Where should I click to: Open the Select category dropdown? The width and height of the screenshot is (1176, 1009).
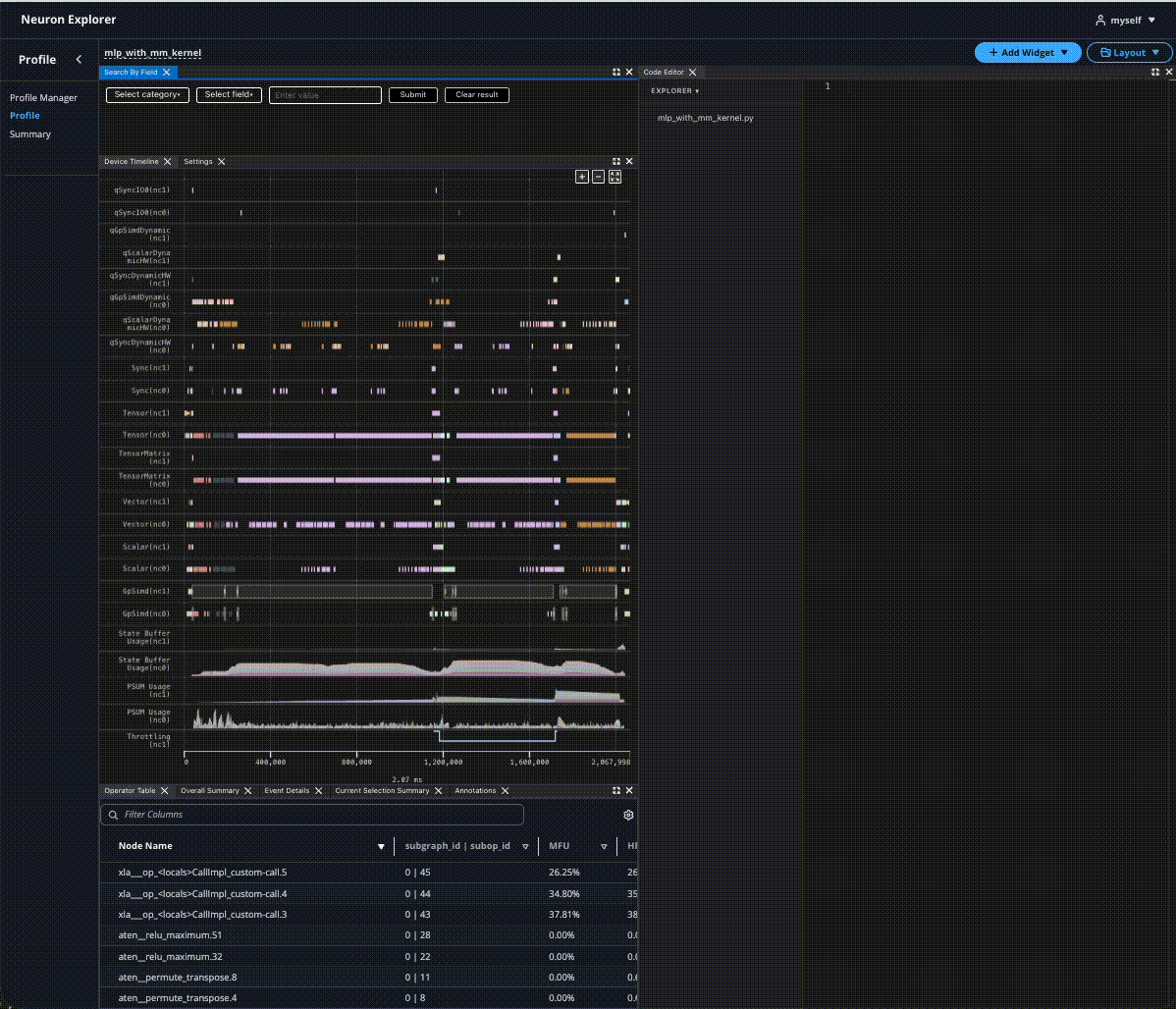147,95
